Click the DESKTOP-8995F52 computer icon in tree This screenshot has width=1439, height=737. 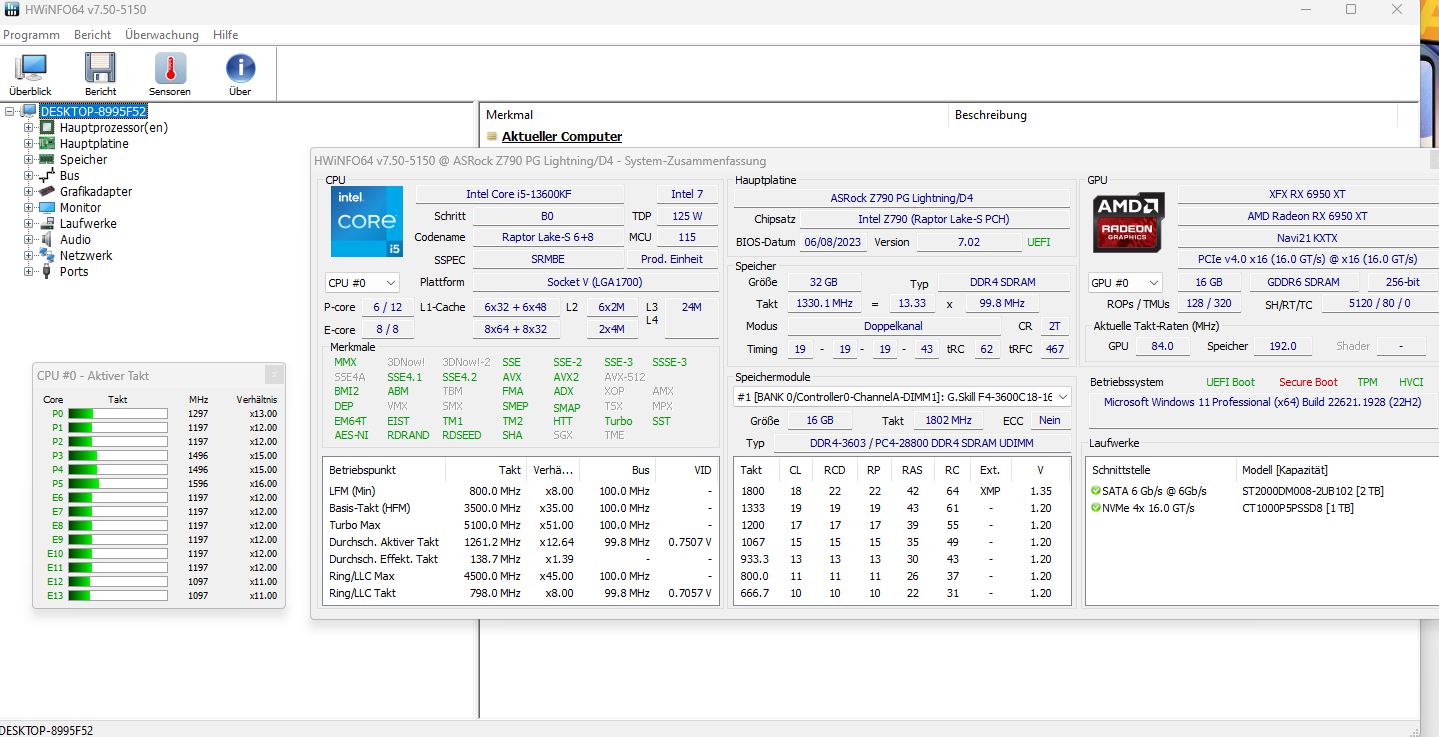tap(29, 112)
